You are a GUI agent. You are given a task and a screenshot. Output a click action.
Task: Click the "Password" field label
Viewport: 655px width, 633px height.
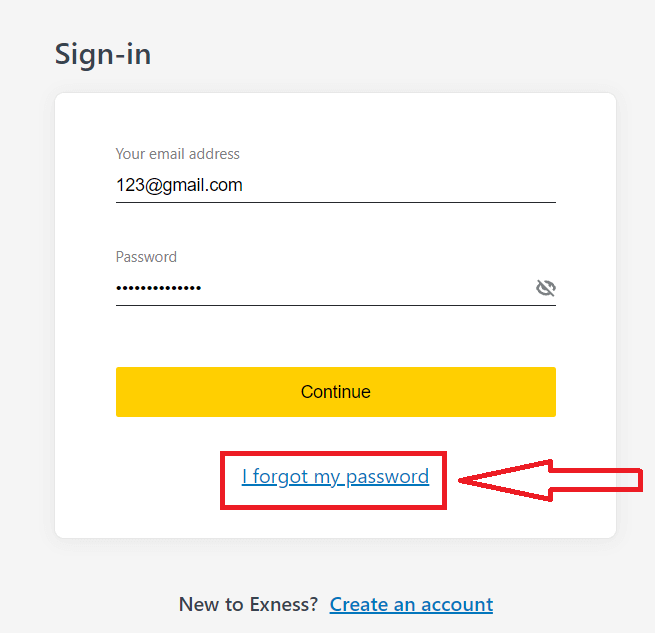pos(146,257)
